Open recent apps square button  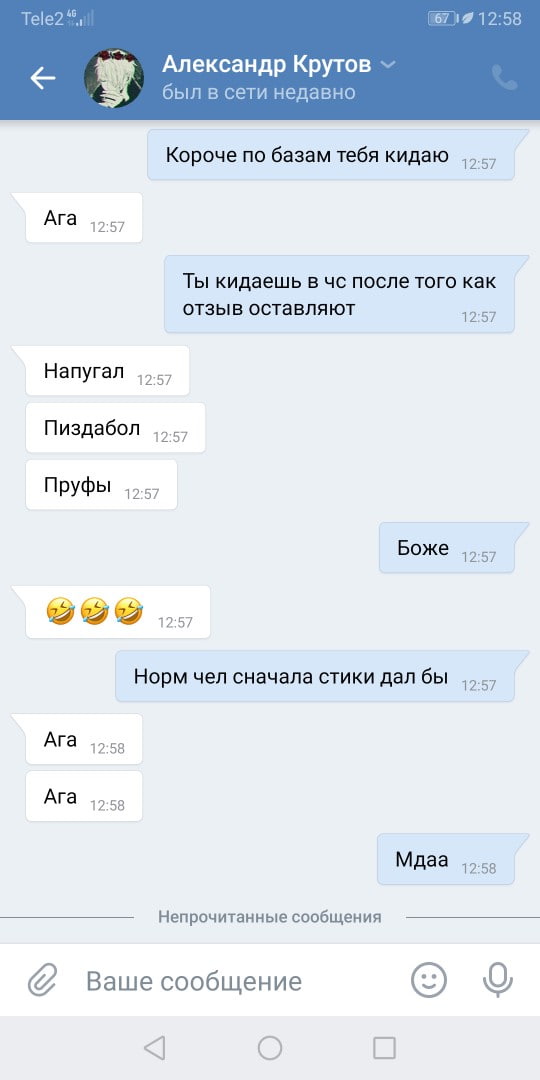coord(384,1048)
